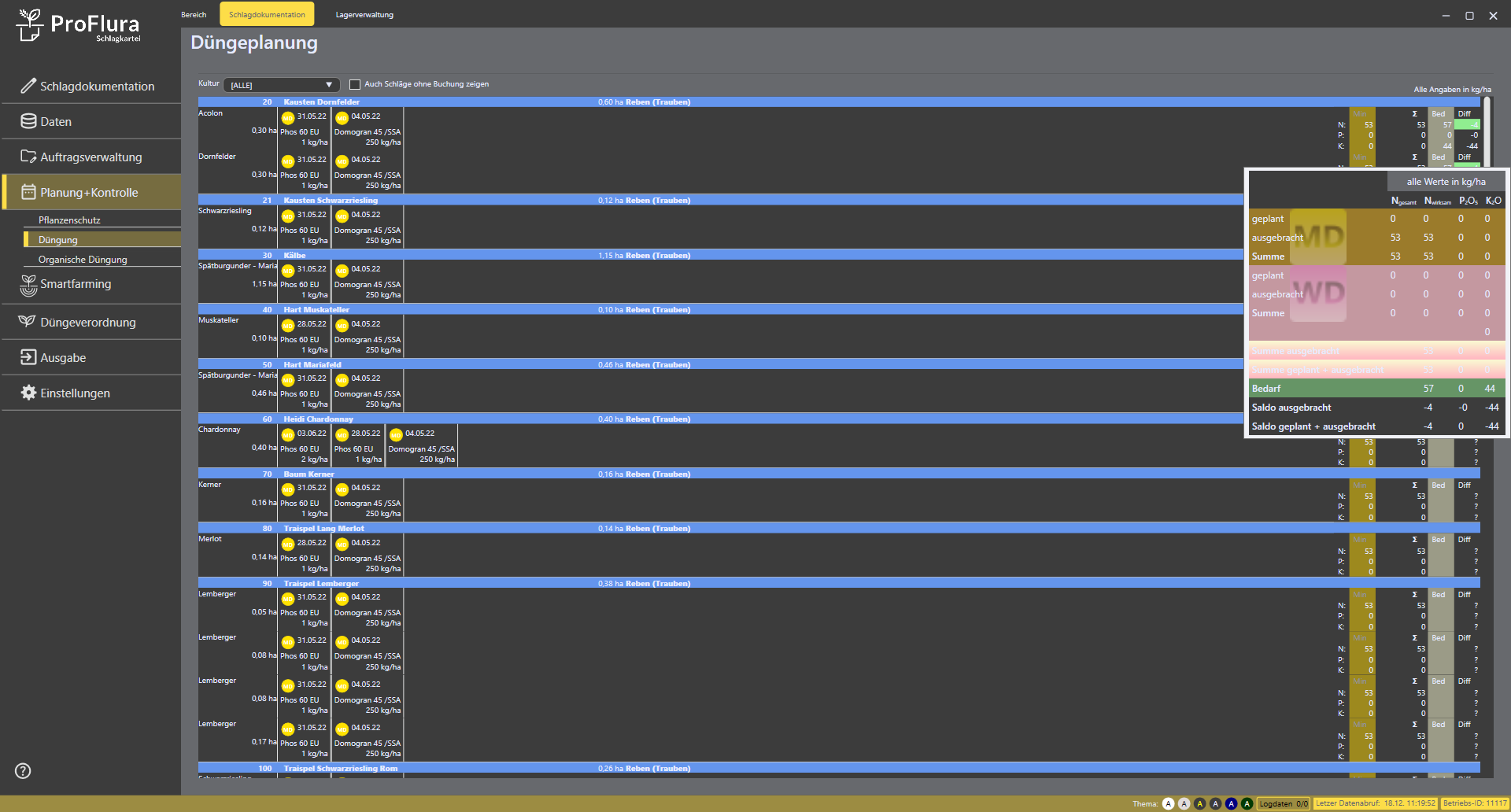1511x812 pixels.
Task: Click the Einstellungen gear icon
Action: click(28, 393)
